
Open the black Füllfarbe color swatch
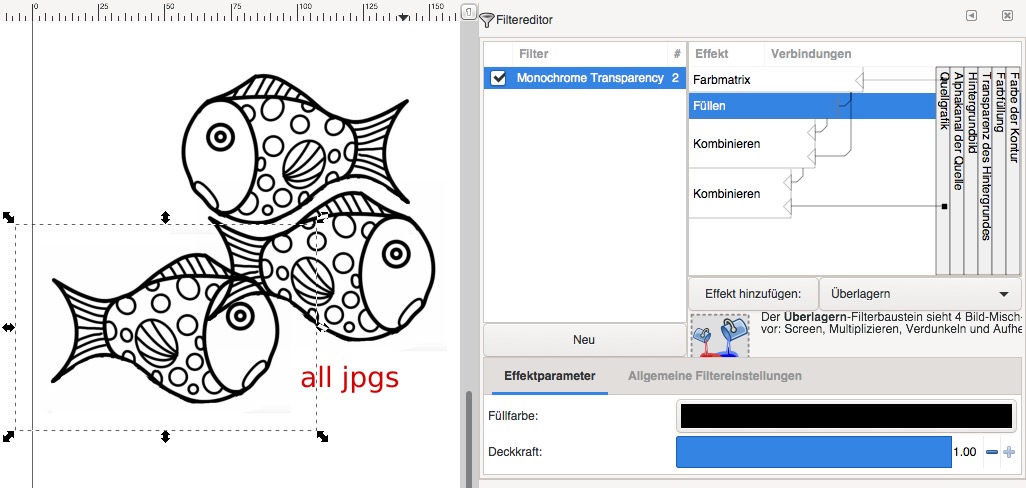[x=845, y=416]
